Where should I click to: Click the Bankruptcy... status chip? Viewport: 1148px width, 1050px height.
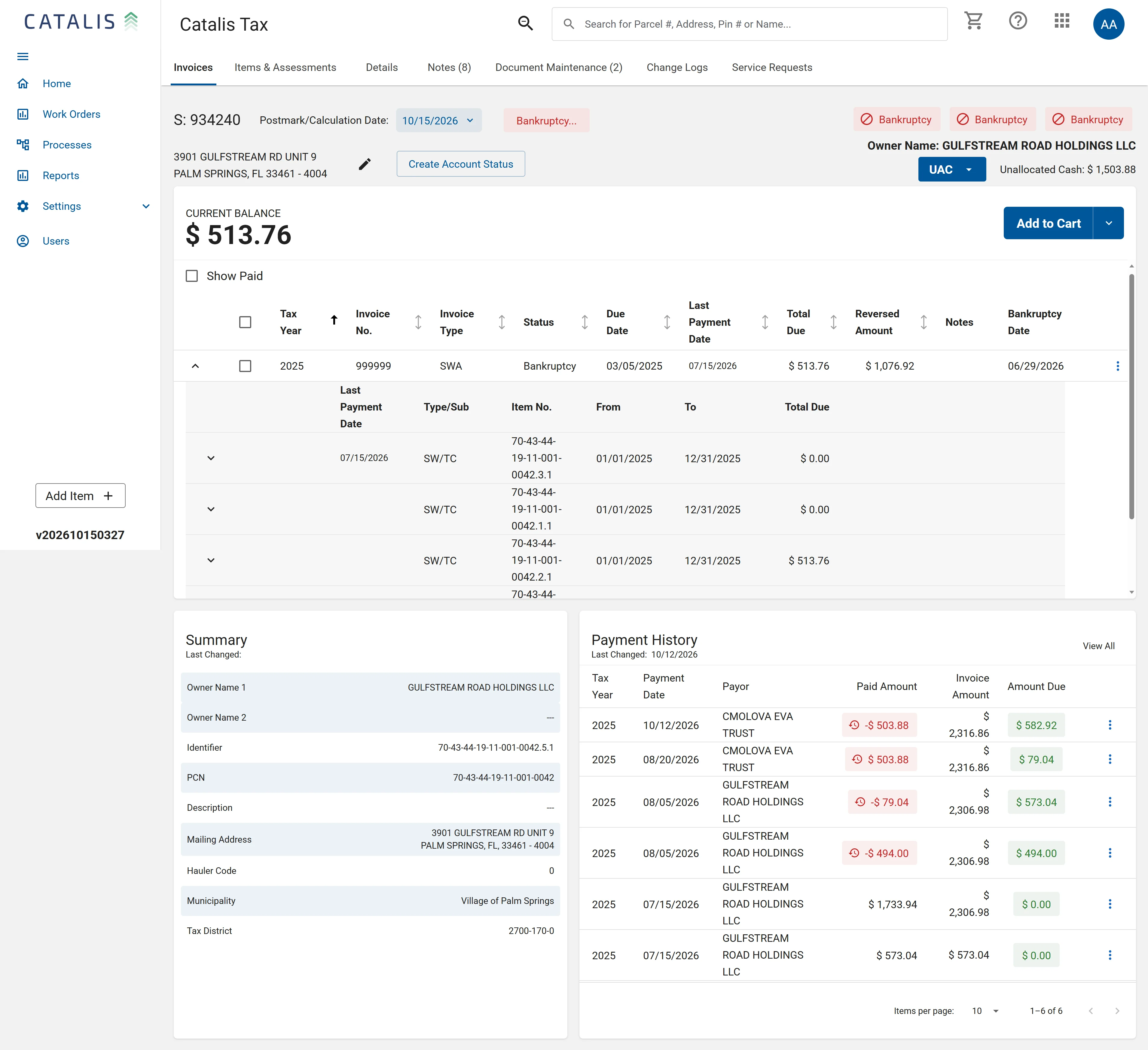click(546, 121)
